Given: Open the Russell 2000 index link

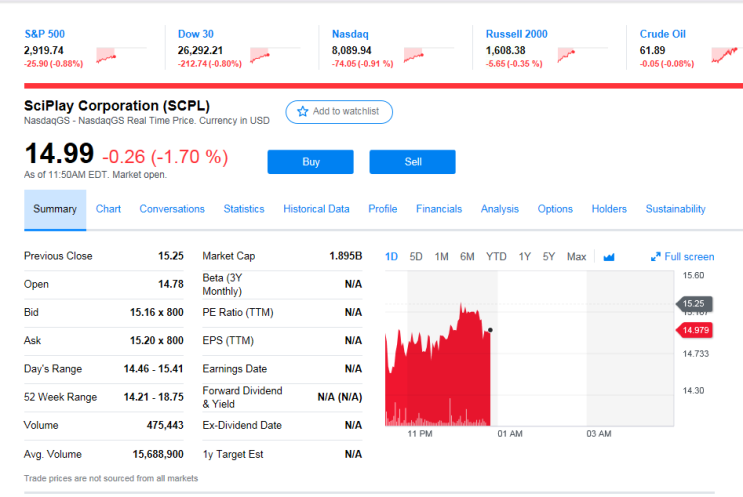Looking at the screenshot, I should click(x=516, y=34).
